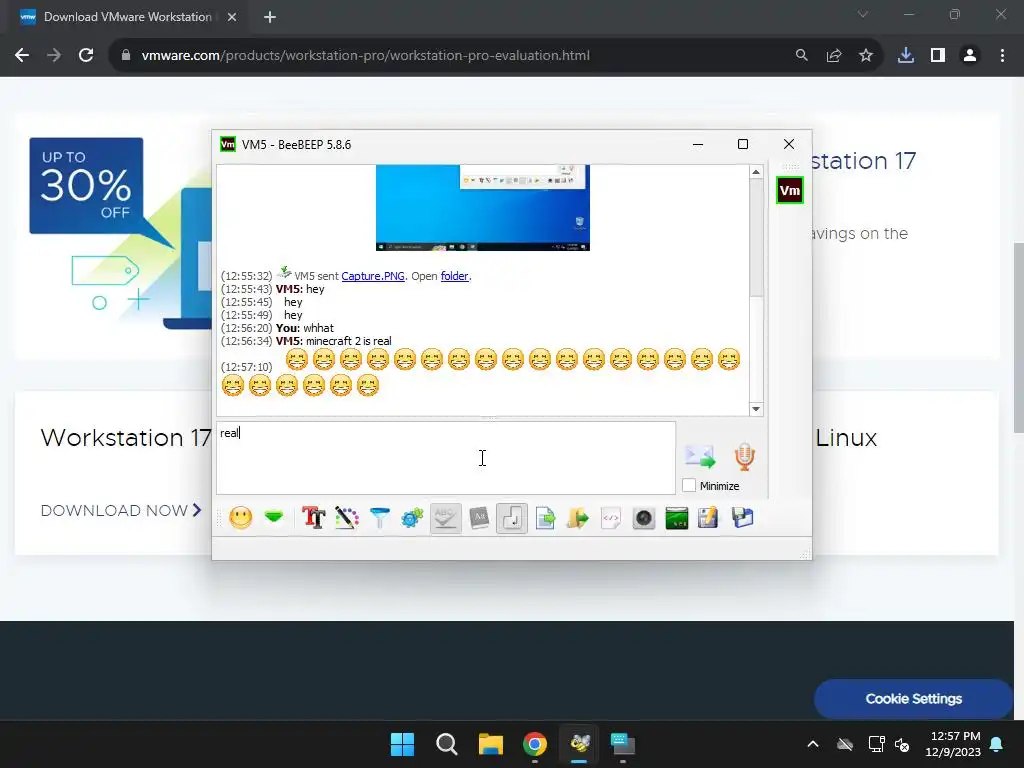Go back in Chrome browser
1024x768 pixels.
coord(22,56)
